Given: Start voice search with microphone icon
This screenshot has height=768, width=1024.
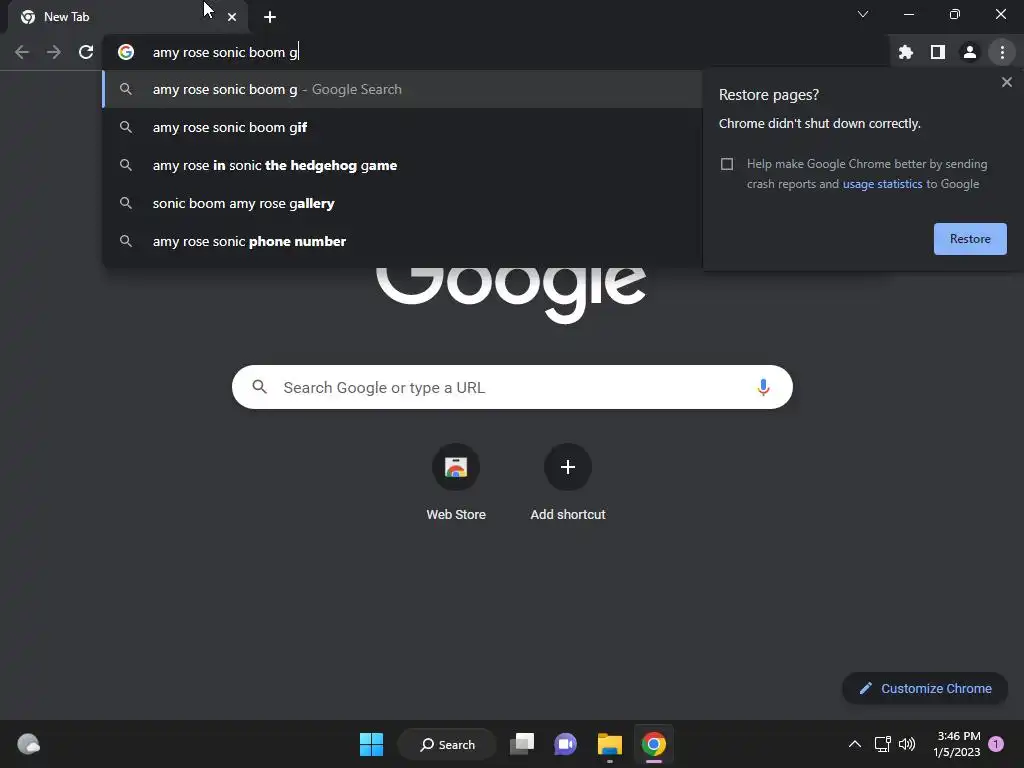Looking at the screenshot, I should click(x=763, y=387).
